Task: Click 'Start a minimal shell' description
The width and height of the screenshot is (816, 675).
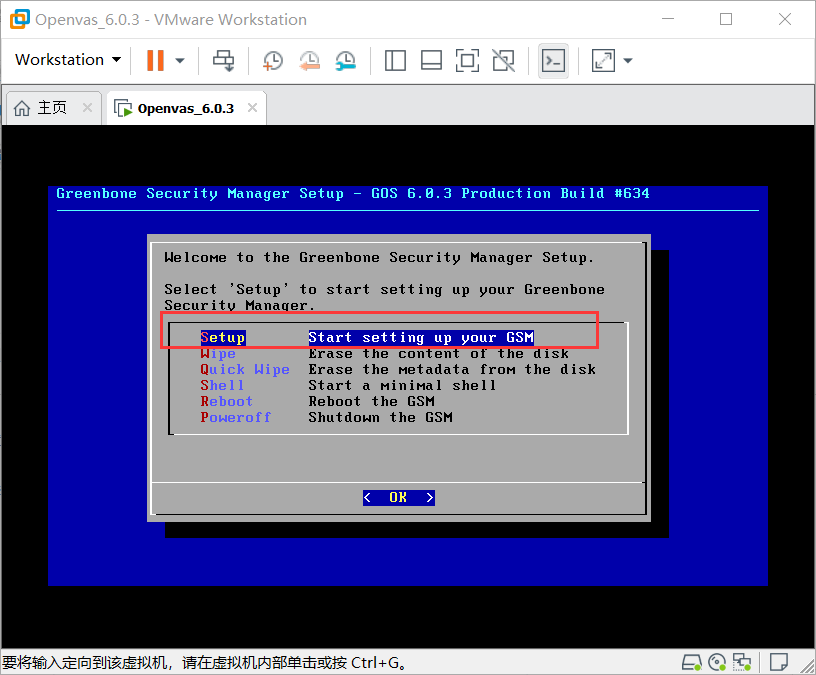Action: click(402, 385)
